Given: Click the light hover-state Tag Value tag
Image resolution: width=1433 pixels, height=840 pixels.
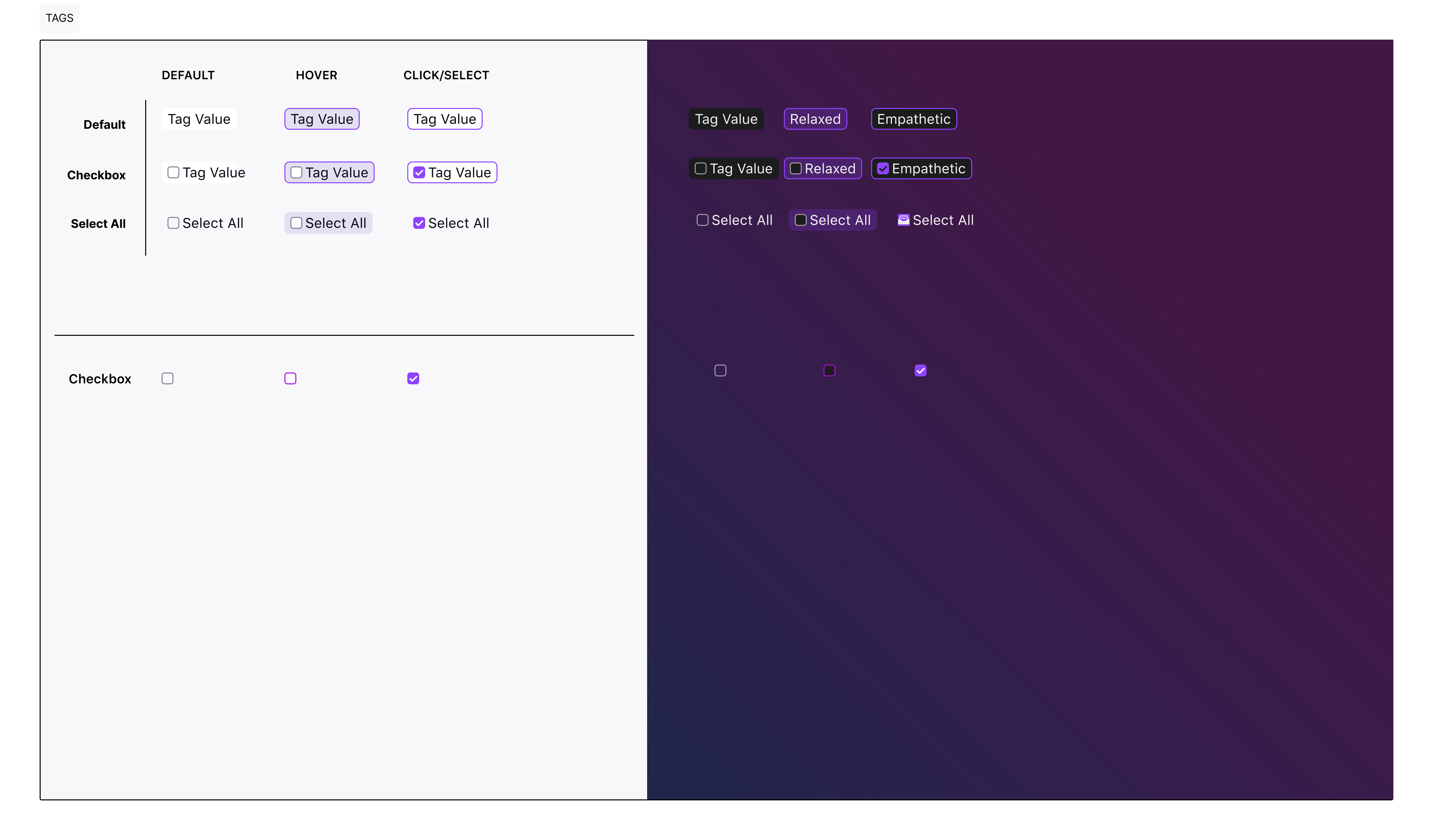Looking at the screenshot, I should 321,119.
